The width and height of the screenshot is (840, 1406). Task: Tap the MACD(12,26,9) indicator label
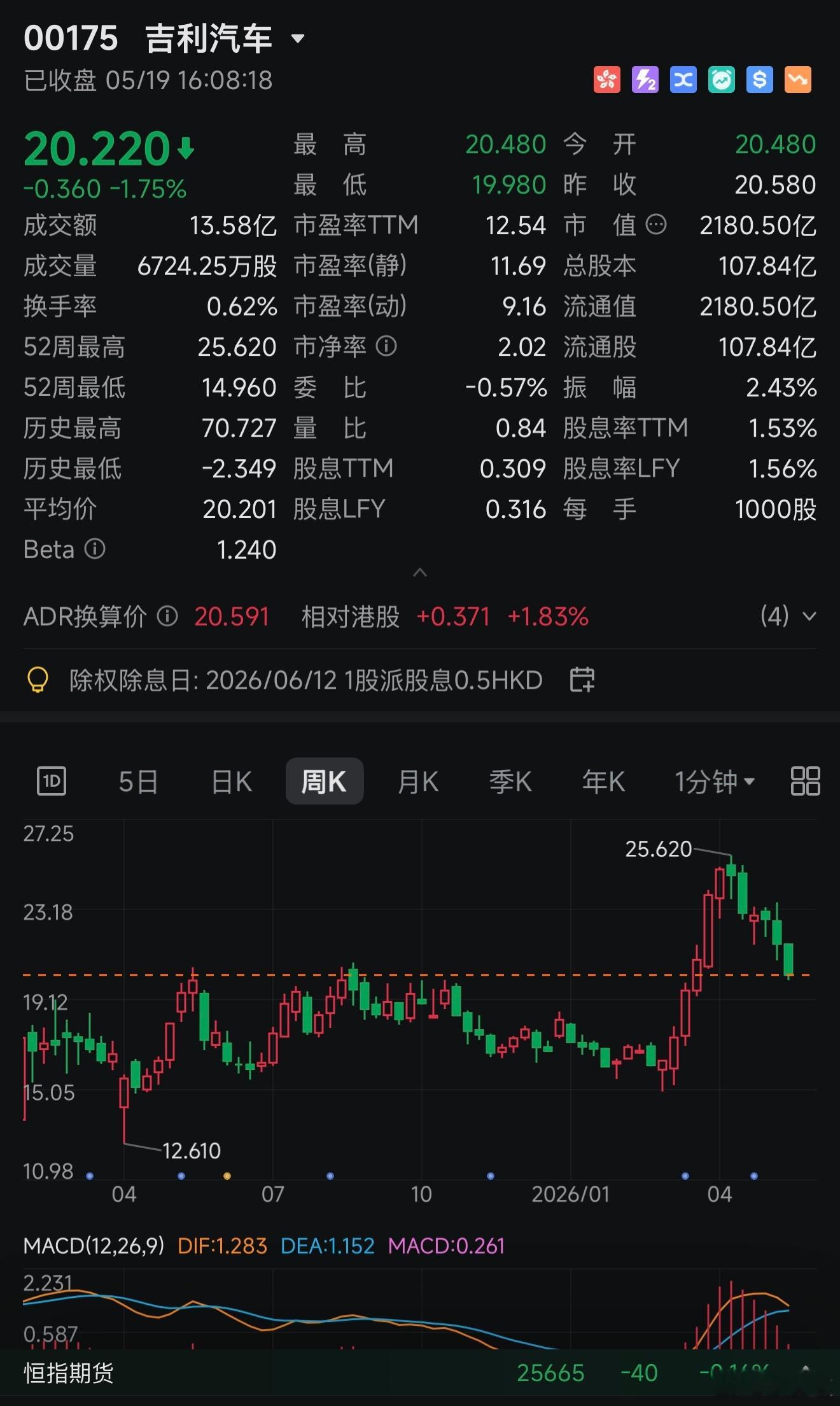(94, 1246)
